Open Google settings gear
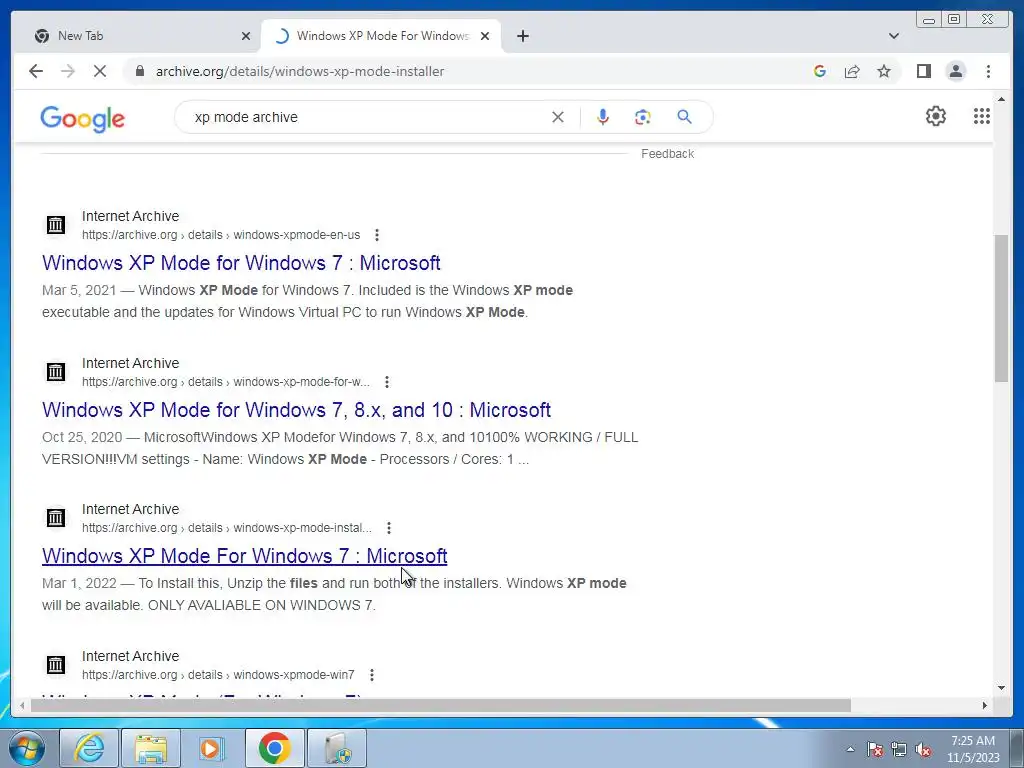The image size is (1024, 768). pos(935,116)
